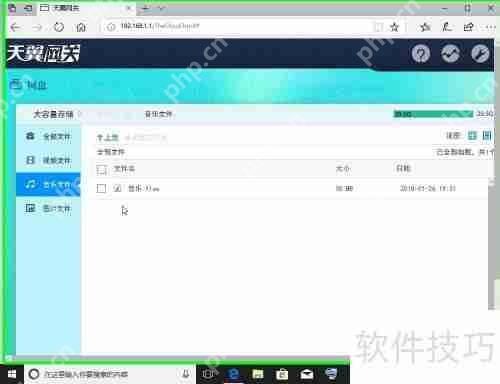Open the browser favorites hub icon

click(x=425, y=27)
